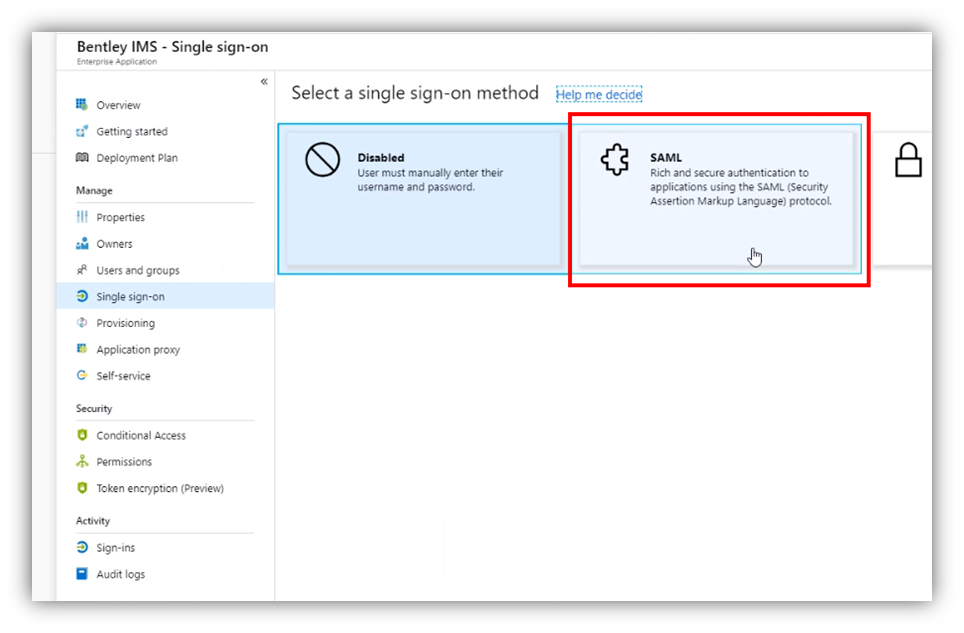The height and width of the screenshot is (633, 964).
Task: Click the 'Security' section header
Action: click(x=94, y=409)
